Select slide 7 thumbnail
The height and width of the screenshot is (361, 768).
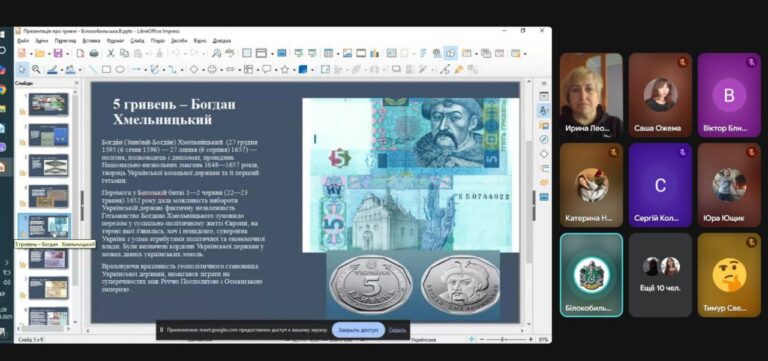(x=48, y=288)
